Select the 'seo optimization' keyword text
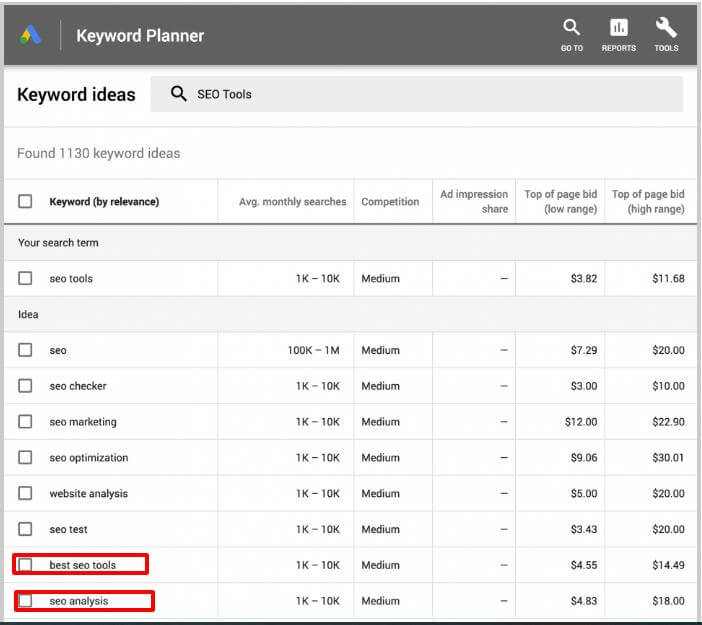 click(x=89, y=458)
